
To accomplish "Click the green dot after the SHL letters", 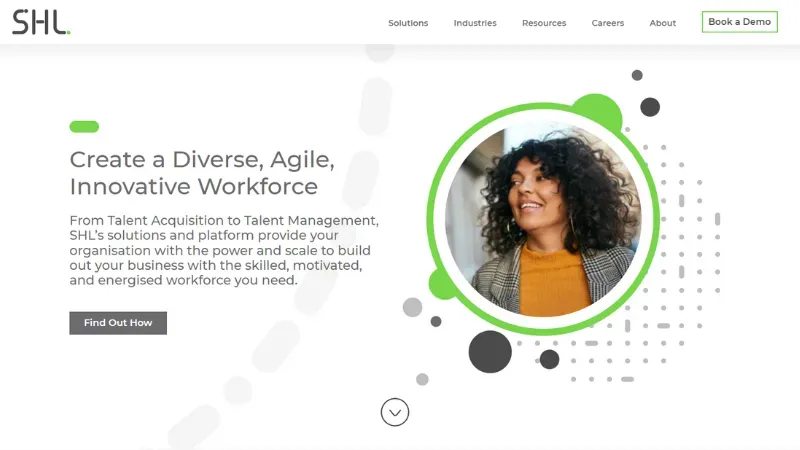I will 68,33.
